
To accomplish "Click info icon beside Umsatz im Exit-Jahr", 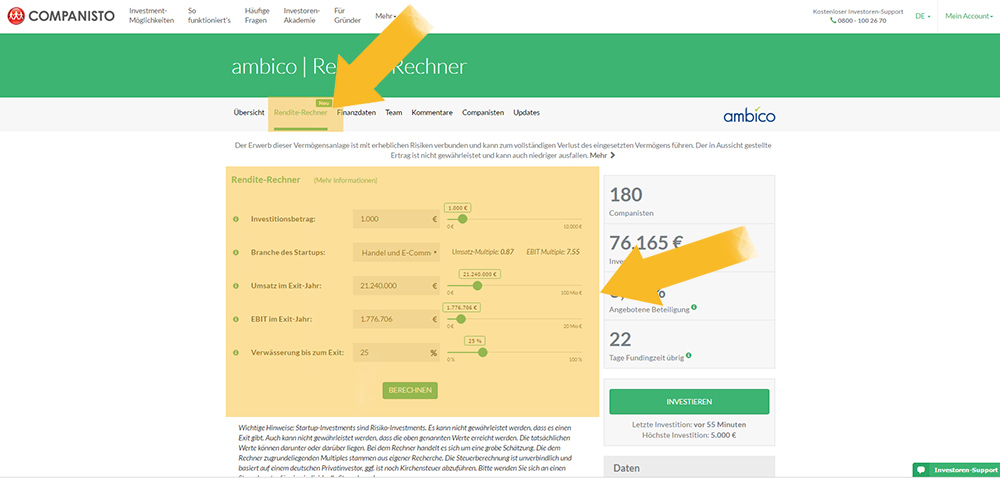I will pos(235,286).
